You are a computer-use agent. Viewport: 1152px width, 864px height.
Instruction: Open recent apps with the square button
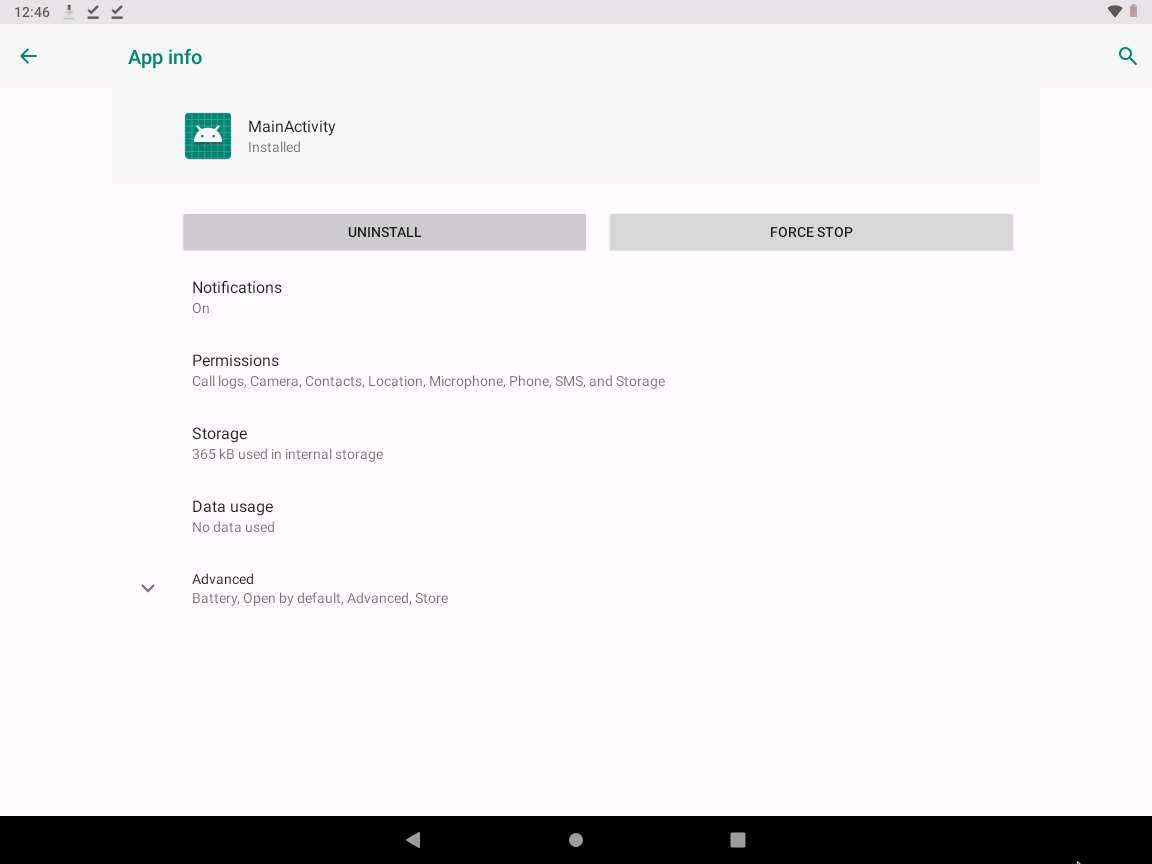(738, 840)
